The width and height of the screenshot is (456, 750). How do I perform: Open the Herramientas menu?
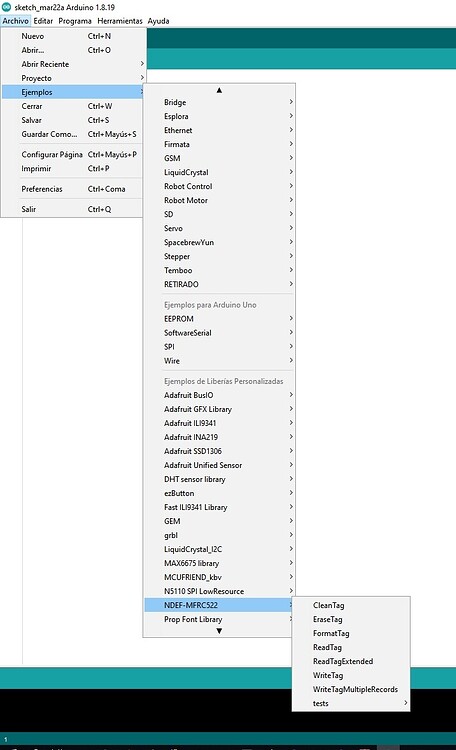[120, 21]
